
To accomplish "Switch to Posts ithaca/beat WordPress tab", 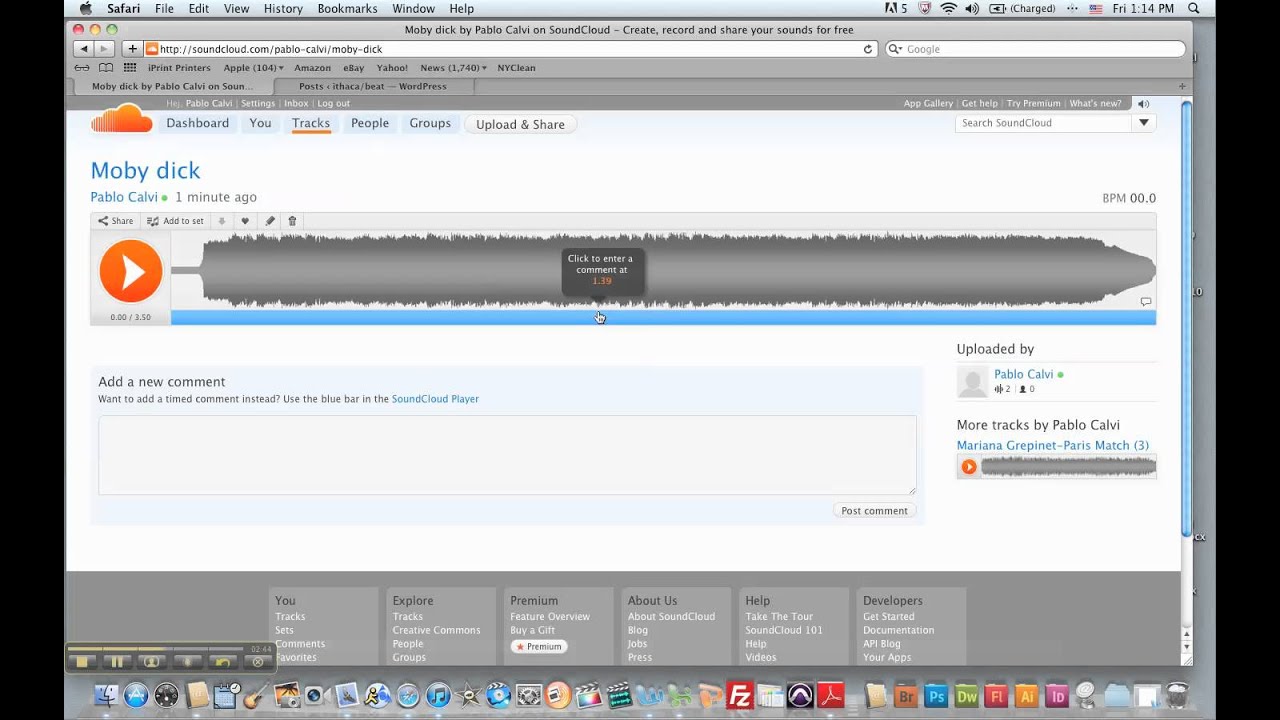I will tap(373, 86).
